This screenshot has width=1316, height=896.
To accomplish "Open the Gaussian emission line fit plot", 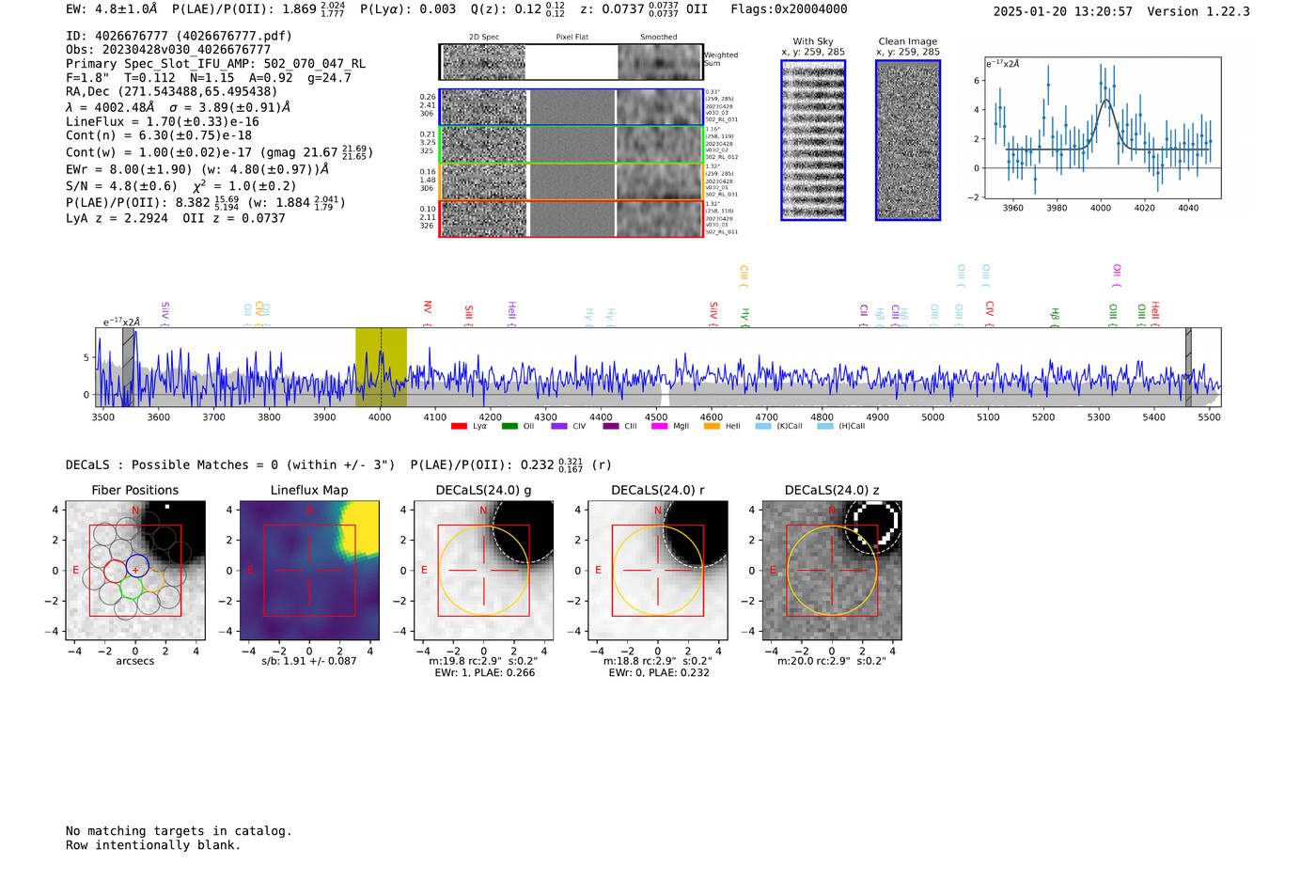I will tap(1104, 128).
